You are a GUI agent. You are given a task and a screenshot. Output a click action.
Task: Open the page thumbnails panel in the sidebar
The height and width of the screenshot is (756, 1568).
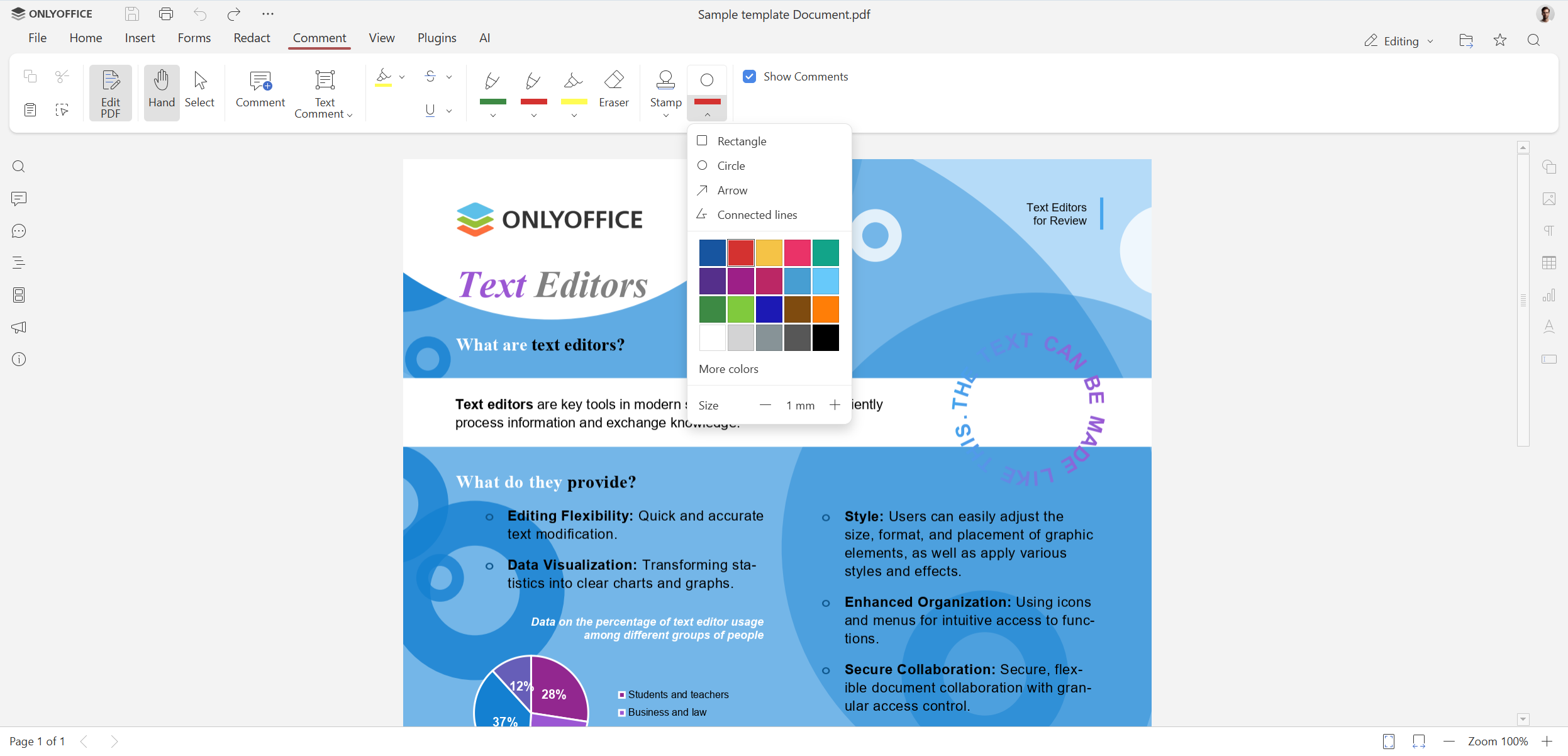pos(19,295)
